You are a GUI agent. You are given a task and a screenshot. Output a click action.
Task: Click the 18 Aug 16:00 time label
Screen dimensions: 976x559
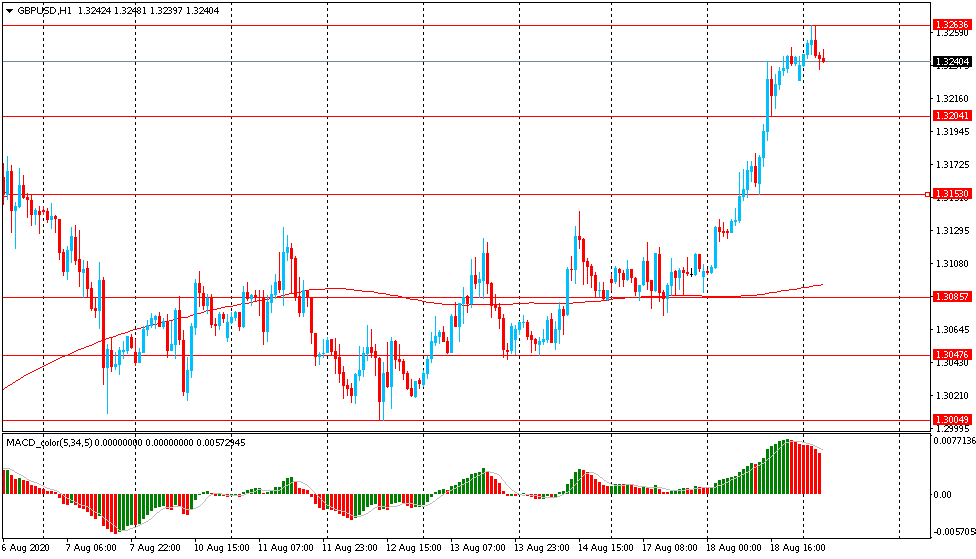tap(798, 548)
